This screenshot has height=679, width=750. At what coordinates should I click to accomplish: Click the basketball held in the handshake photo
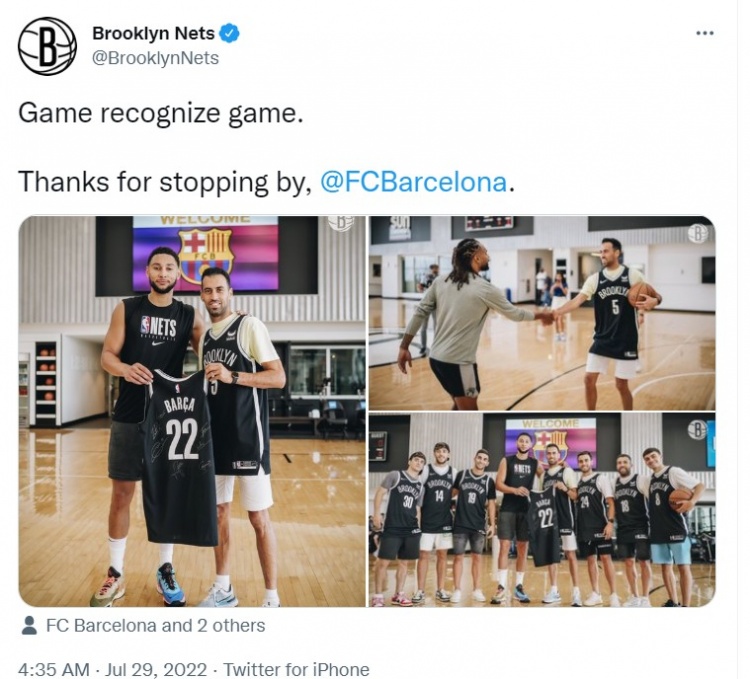pyautogui.click(x=643, y=295)
